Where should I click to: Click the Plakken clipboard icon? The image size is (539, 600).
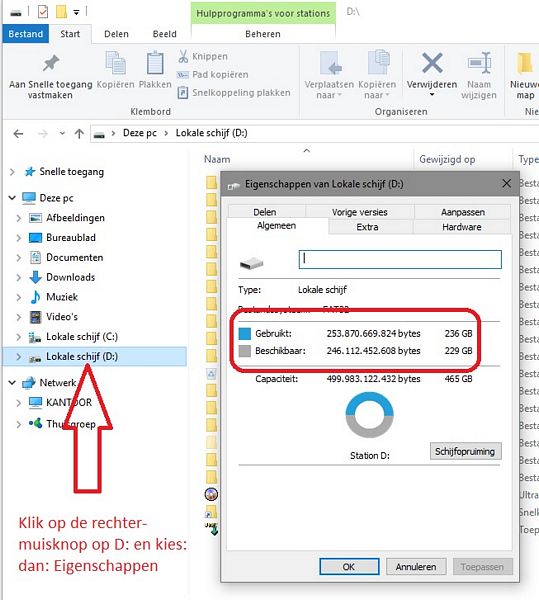click(x=155, y=63)
